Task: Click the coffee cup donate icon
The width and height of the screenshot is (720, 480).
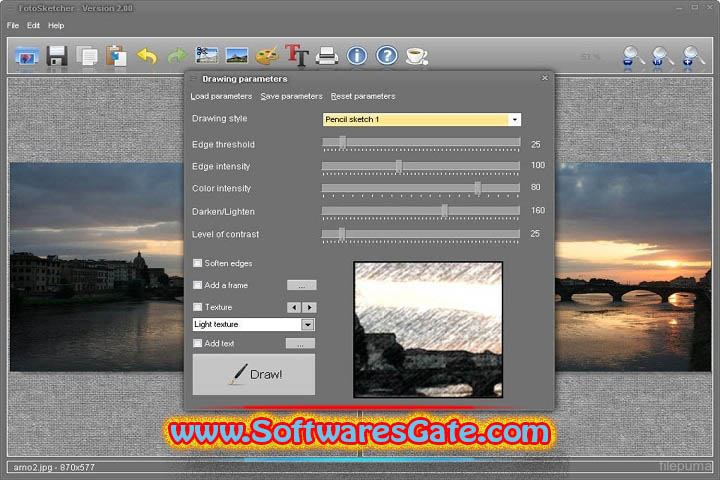Action: point(417,56)
